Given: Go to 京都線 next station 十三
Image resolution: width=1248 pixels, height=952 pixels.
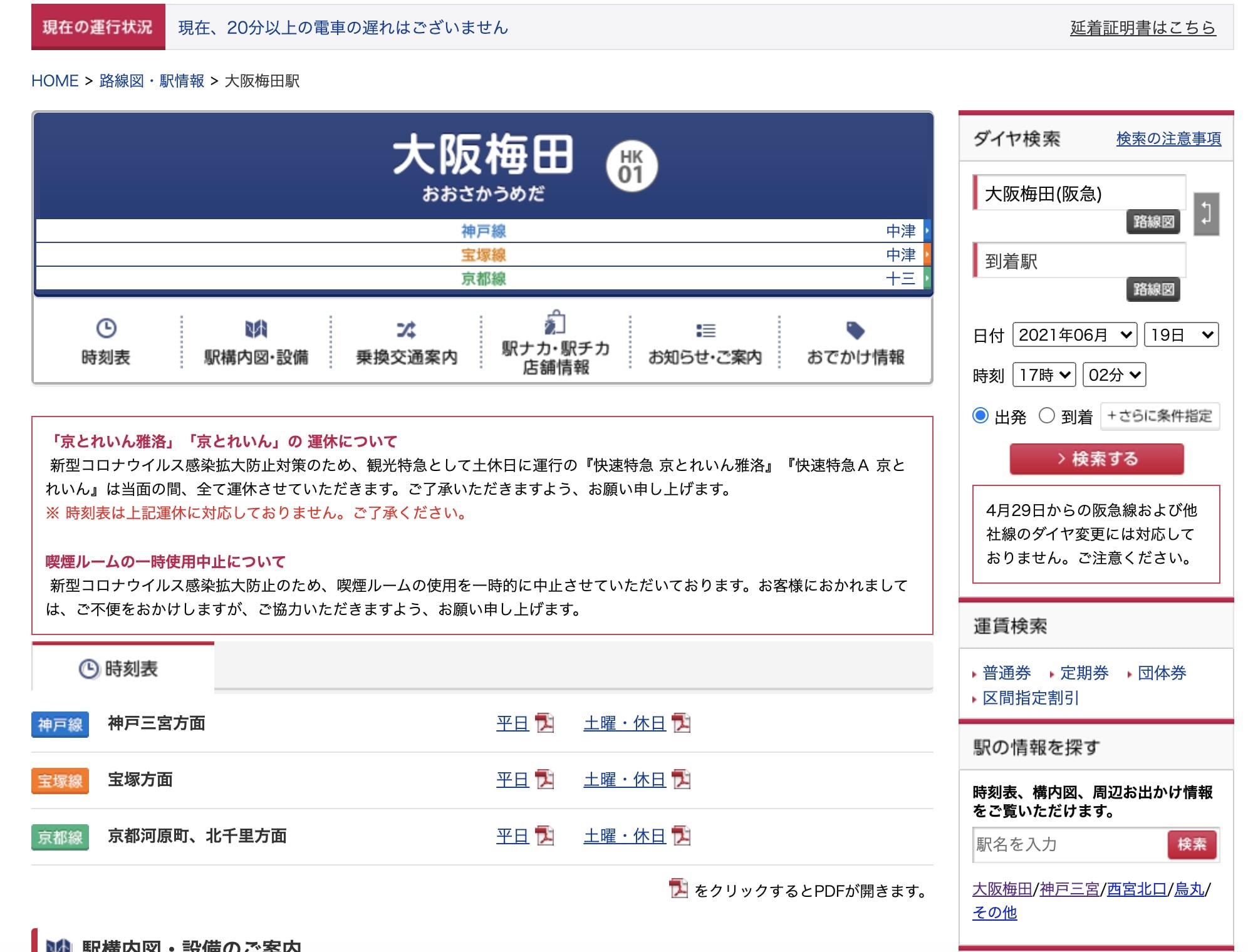Looking at the screenshot, I should pyautogui.click(x=900, y=278).
